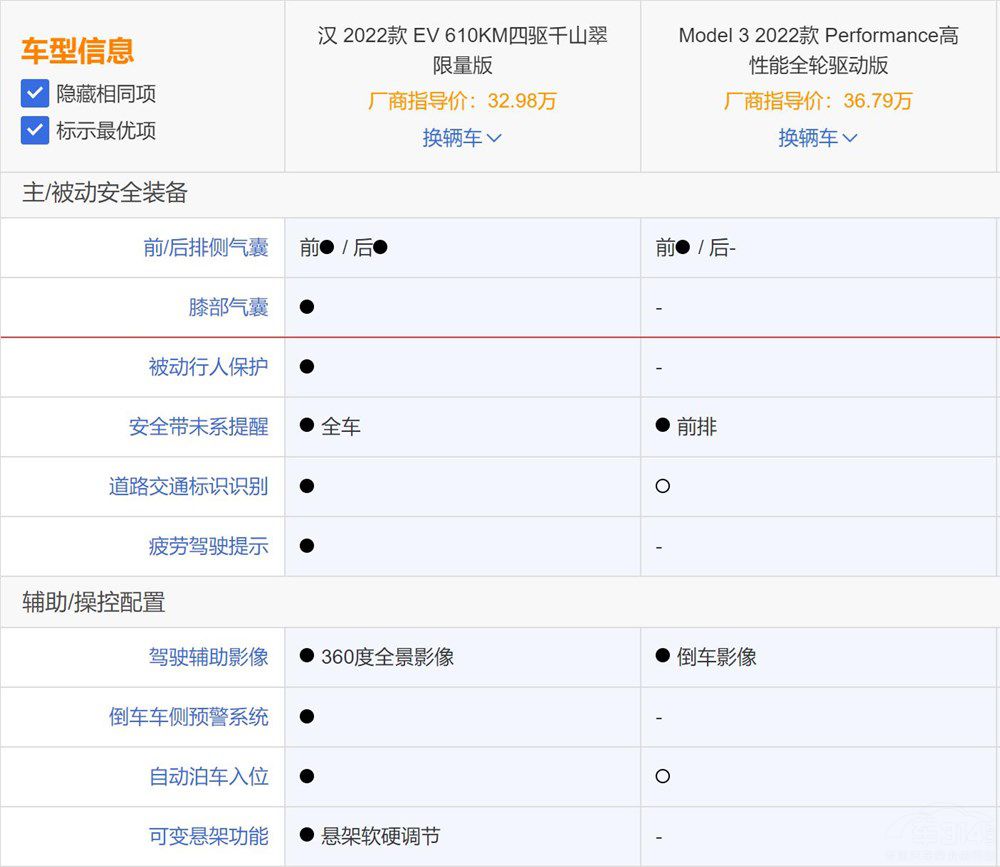Select the 倒车车侧预警系统 link
Viewport: 1000px width, 867px height.
(x=188, y=717)
